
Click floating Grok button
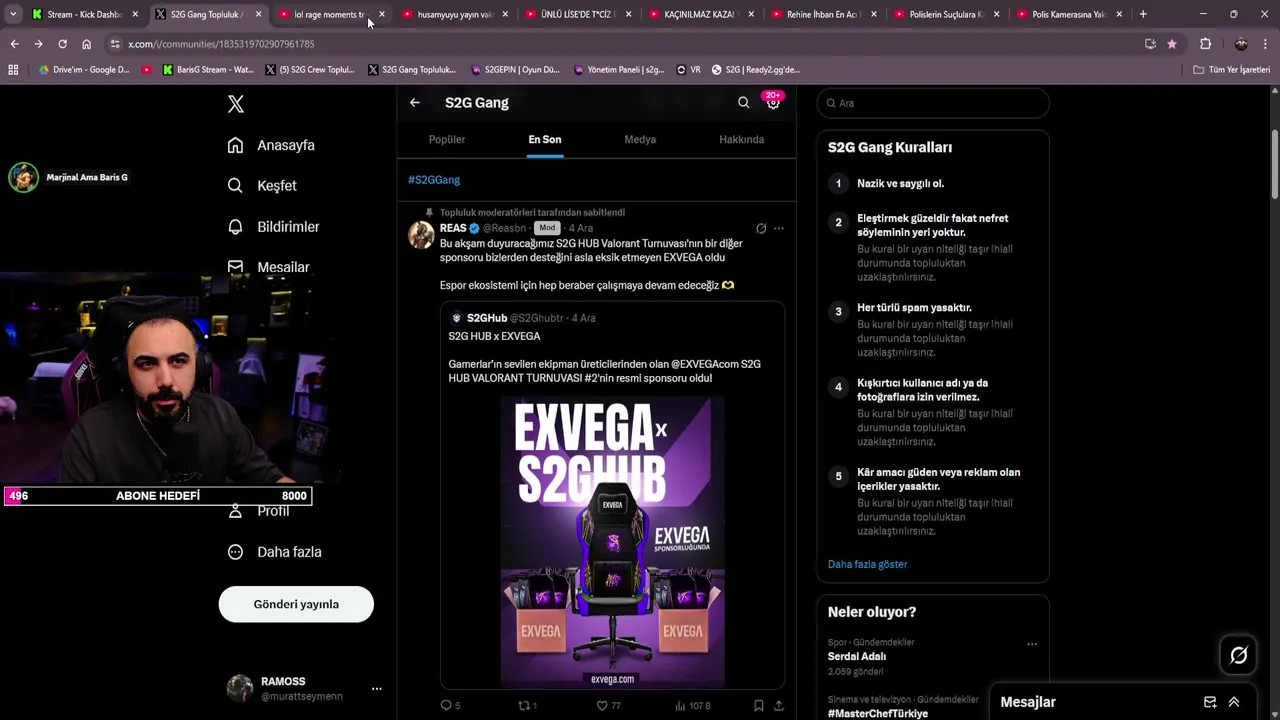pyautogui.click(x=1238, y=655)
